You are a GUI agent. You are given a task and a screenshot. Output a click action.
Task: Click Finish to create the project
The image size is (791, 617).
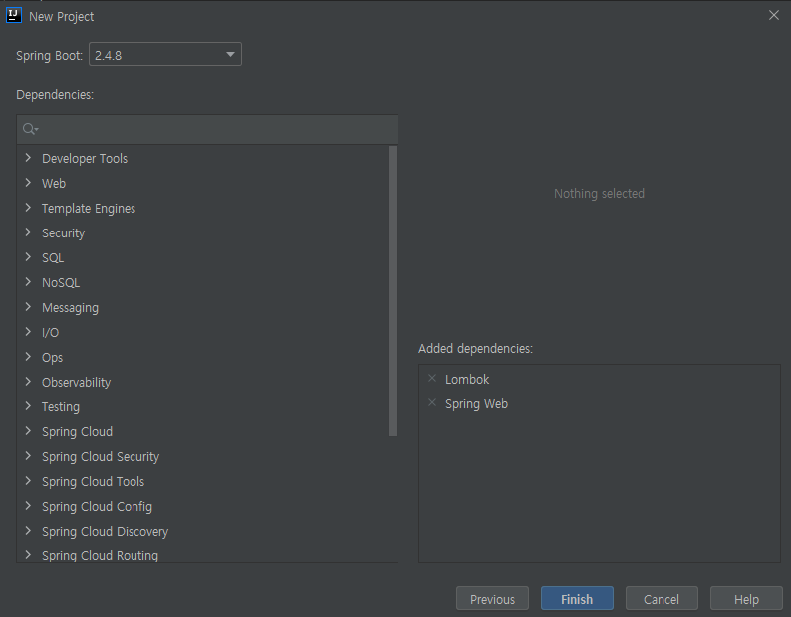pyautogui.click(x=577, y=599)
